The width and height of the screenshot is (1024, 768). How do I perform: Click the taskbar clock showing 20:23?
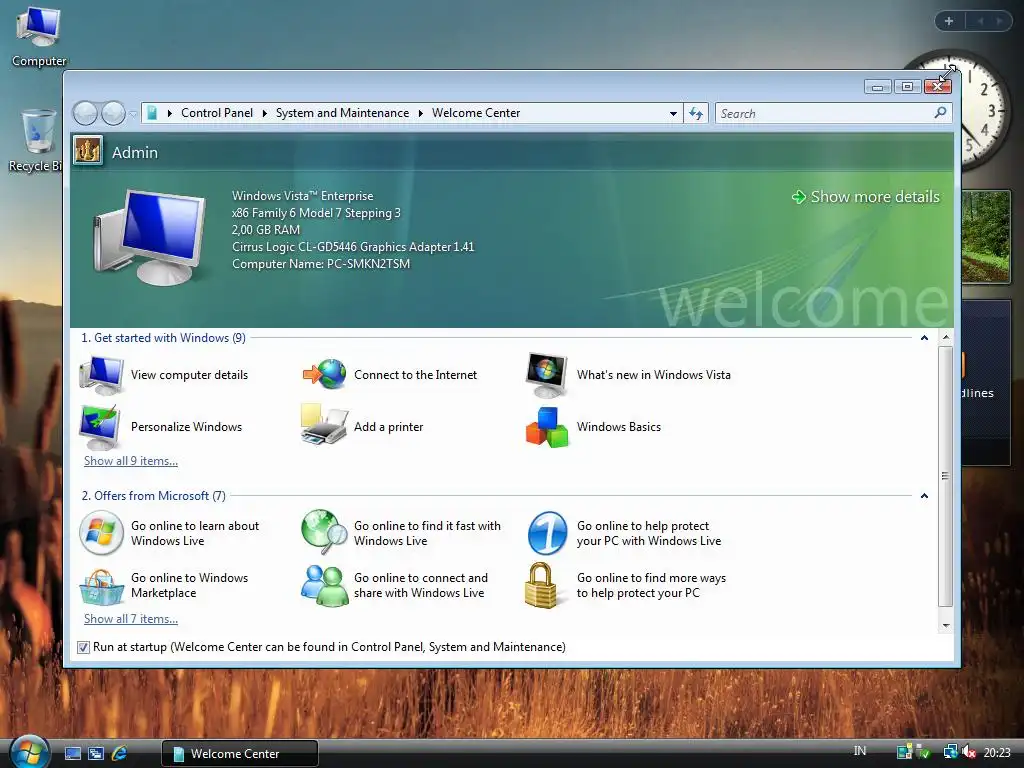click(997, 752)
